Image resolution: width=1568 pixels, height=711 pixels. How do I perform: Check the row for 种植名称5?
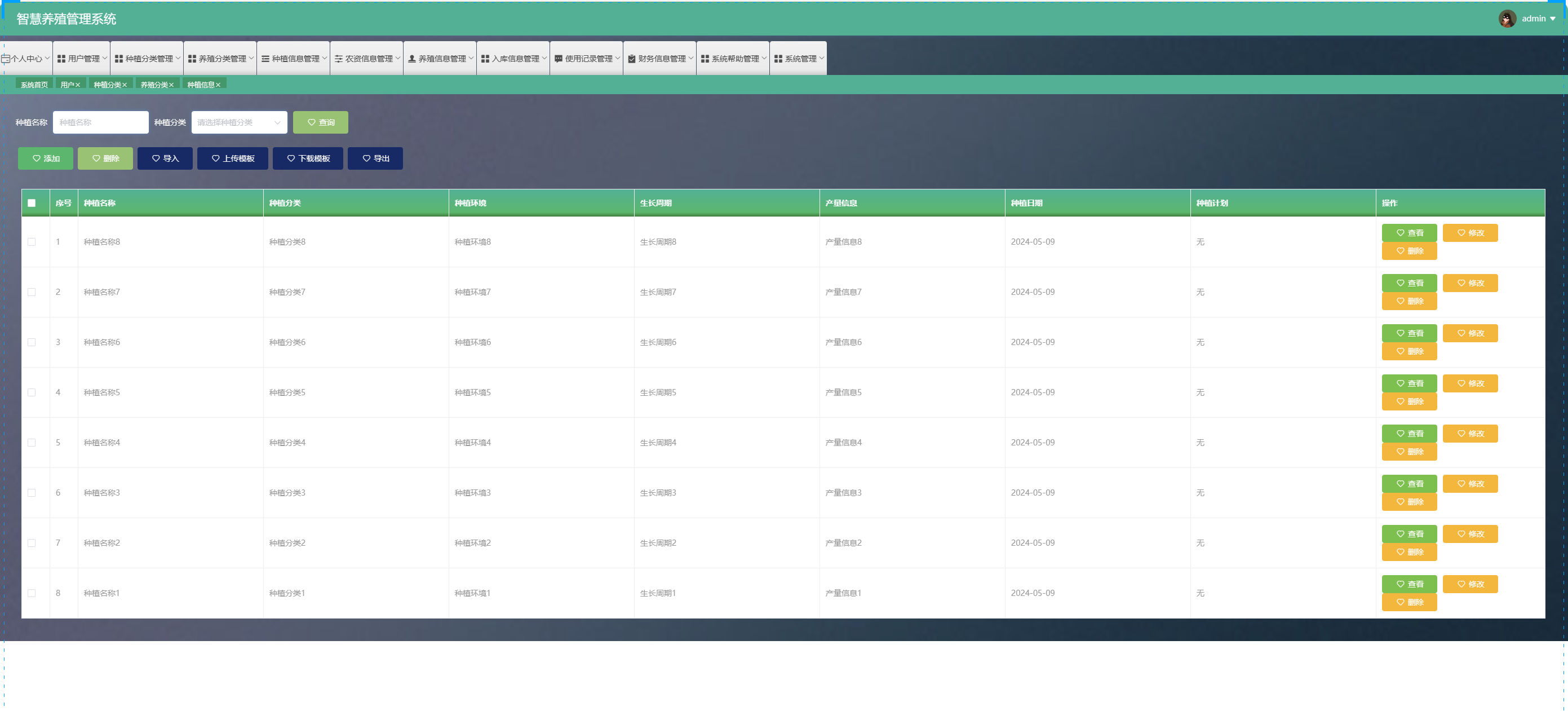point(32,392)
